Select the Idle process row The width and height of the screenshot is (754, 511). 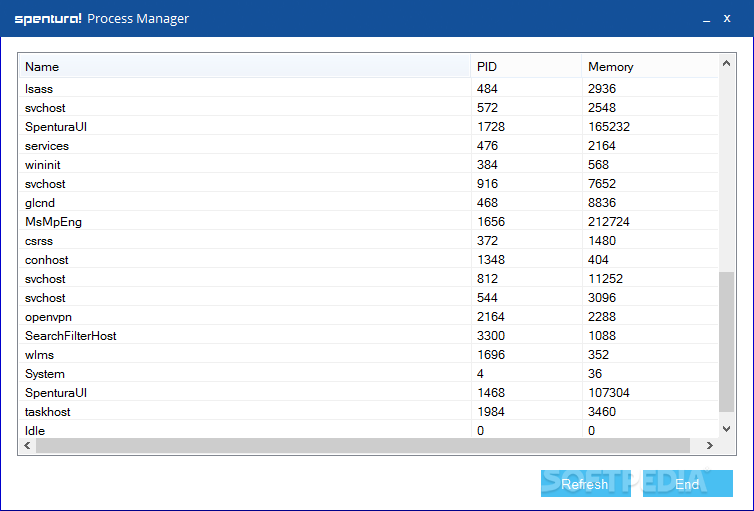pos(369,430)
